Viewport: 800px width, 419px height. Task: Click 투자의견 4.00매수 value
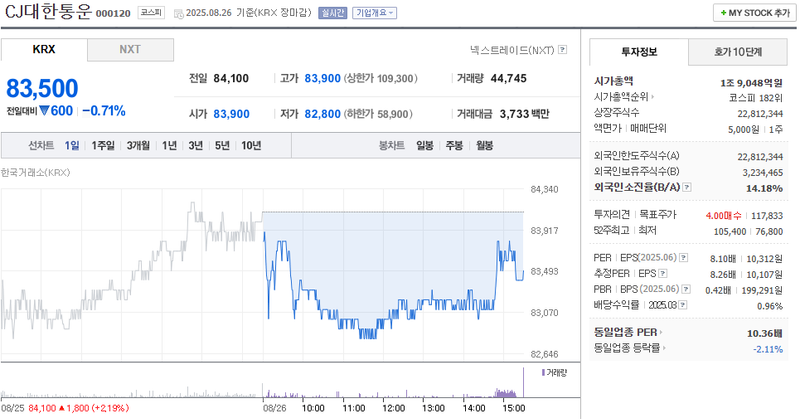tap(723, 216)
